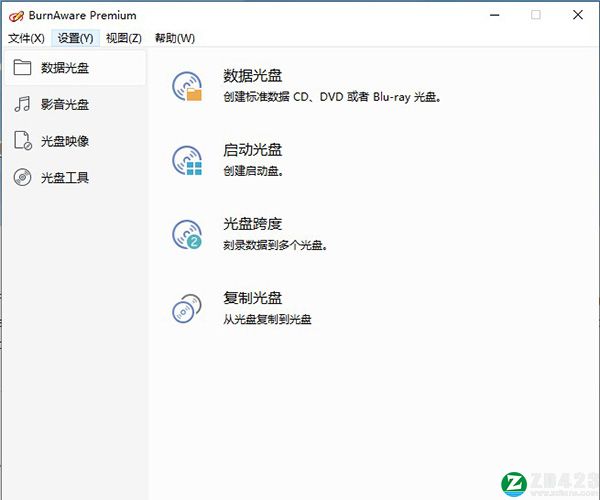Screen dimensions: 600x500
Task: Launch the 光盘跨度 task
Action: click(x=253, y=224)
